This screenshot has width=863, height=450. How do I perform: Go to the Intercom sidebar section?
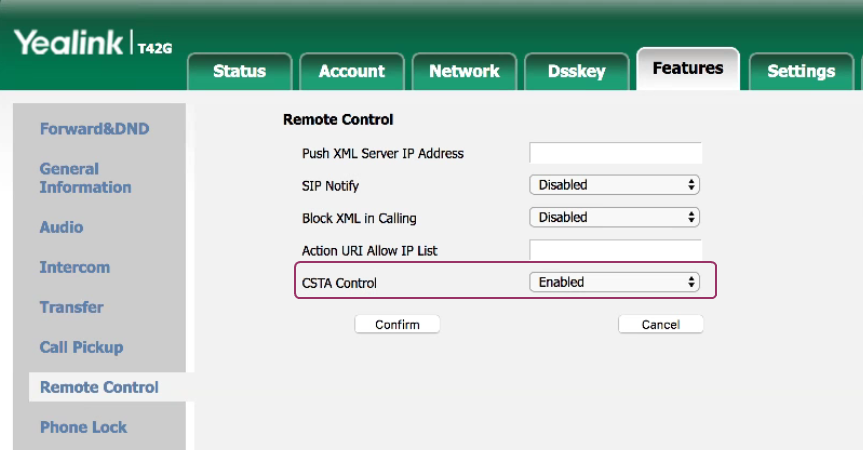click(74, 267)
